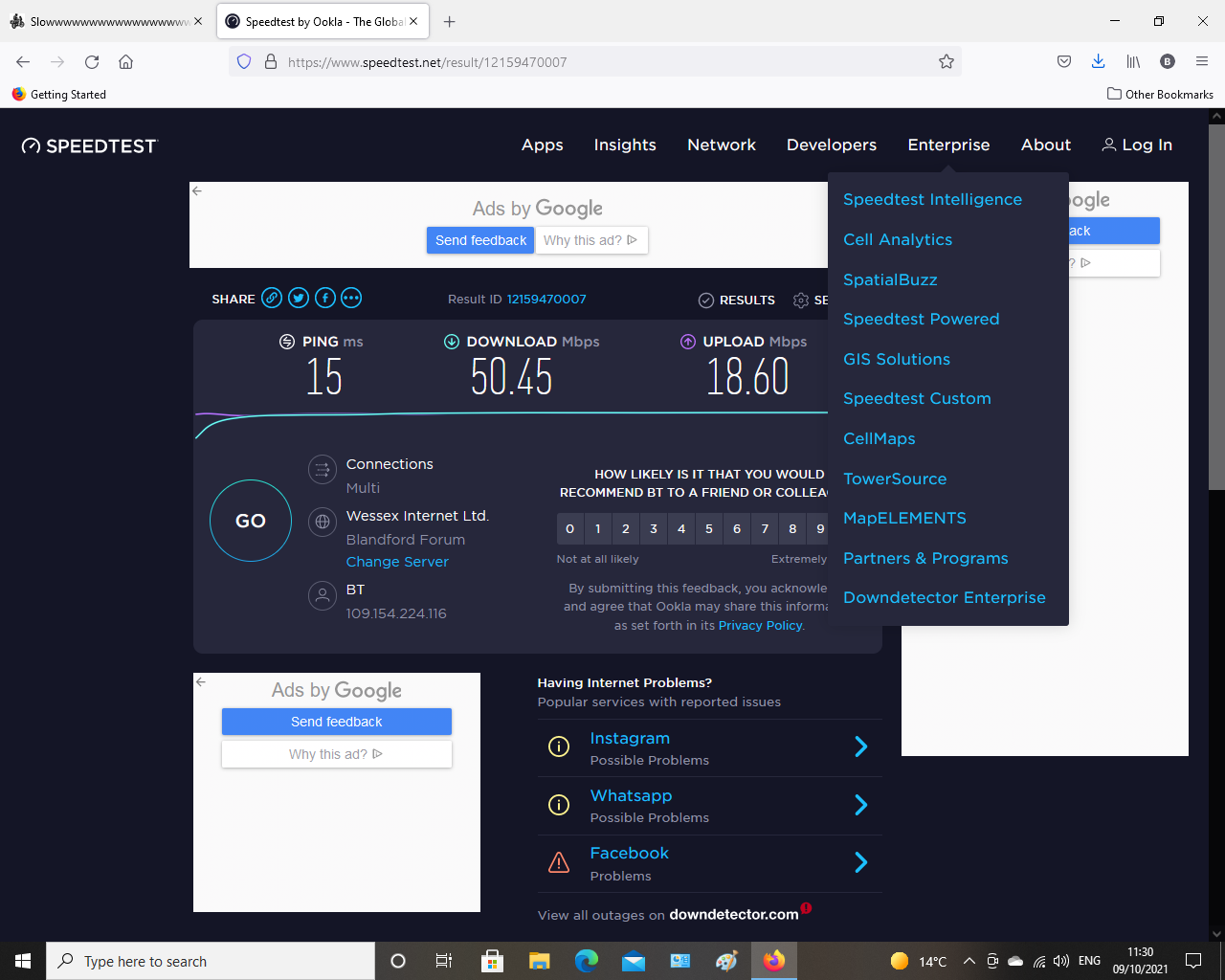Screen dimensions: 1225x980
Task: Open a new browser tab
Action: tap(450, 21)
